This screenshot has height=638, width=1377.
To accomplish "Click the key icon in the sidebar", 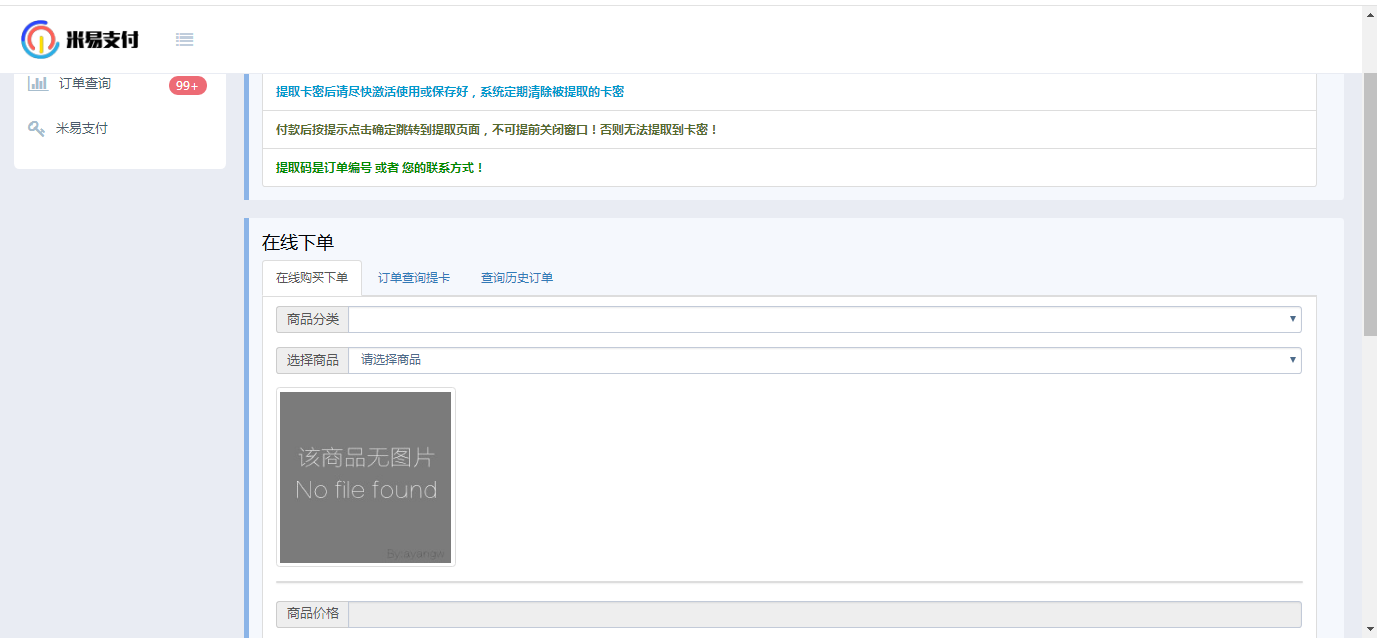I will (37, 129).
